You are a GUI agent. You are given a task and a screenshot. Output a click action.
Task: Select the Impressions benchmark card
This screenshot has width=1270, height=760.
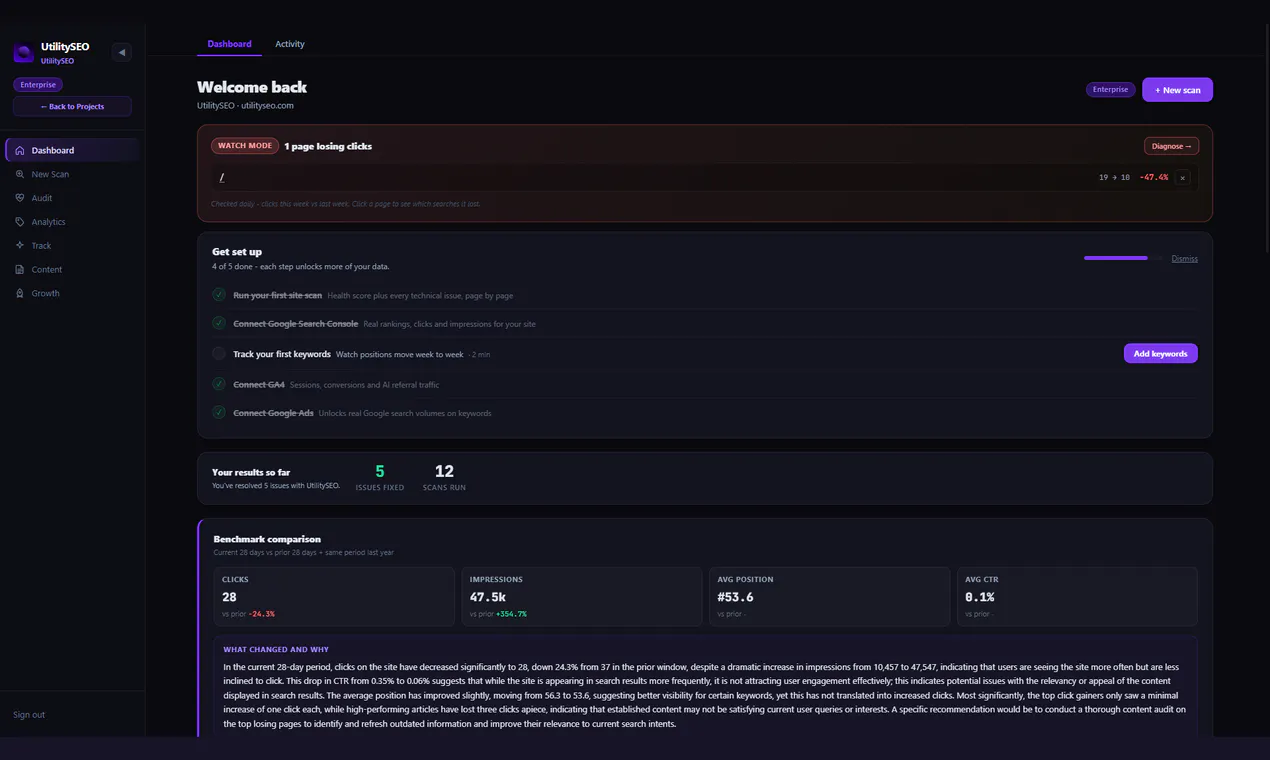(x=582, y=597)
